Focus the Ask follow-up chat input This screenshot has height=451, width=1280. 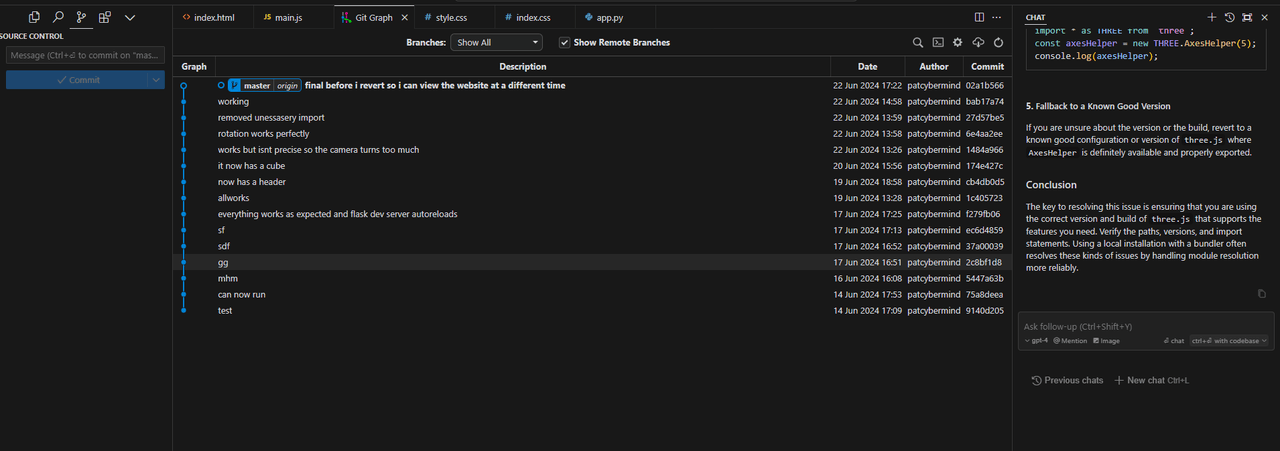1140,326
